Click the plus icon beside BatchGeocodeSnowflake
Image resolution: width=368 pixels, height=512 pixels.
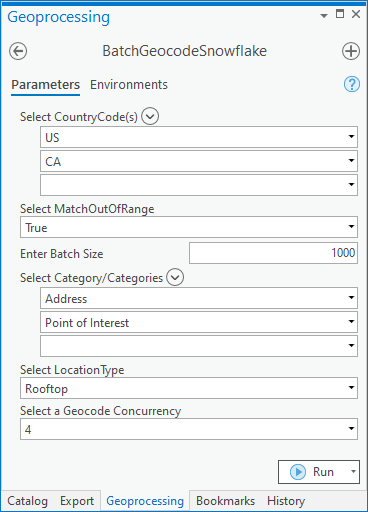click(x=351, y=51)
